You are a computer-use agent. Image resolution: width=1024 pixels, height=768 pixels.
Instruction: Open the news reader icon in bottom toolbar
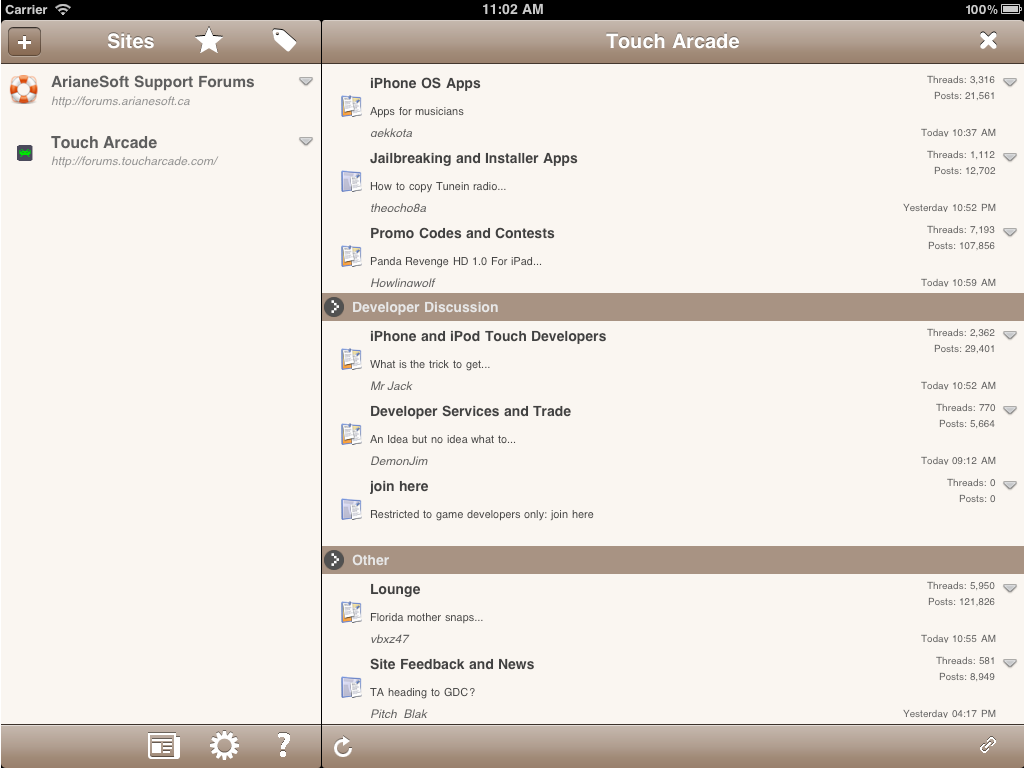pyautogui.click(x=164, y=746)
